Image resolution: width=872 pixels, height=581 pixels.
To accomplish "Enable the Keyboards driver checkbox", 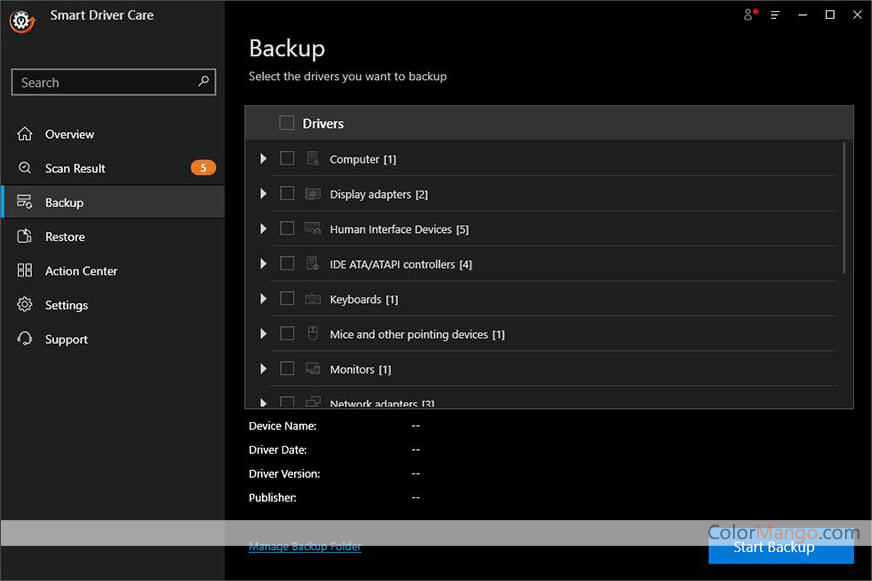I will click(x=287, y=299).
